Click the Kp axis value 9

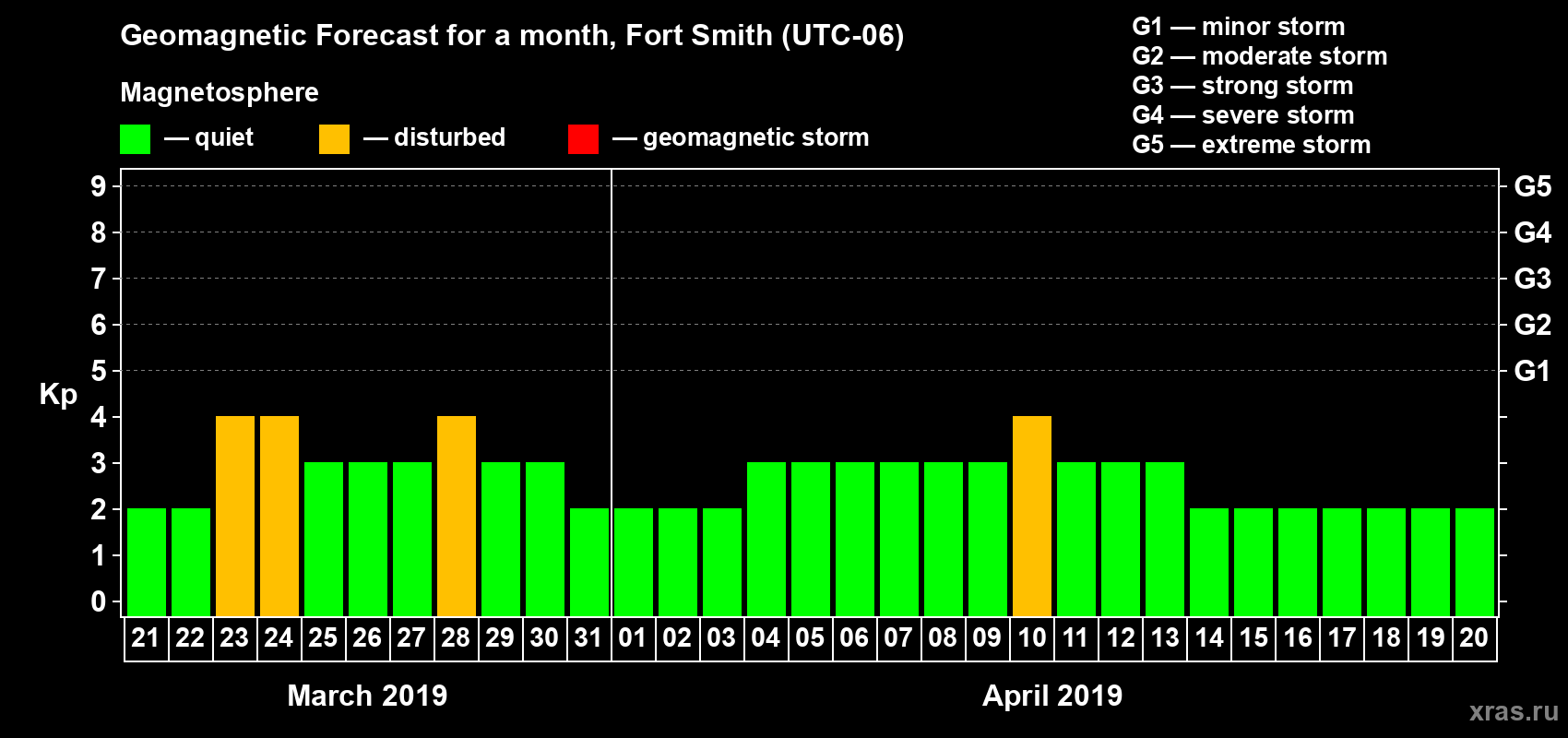click(99, 186)
